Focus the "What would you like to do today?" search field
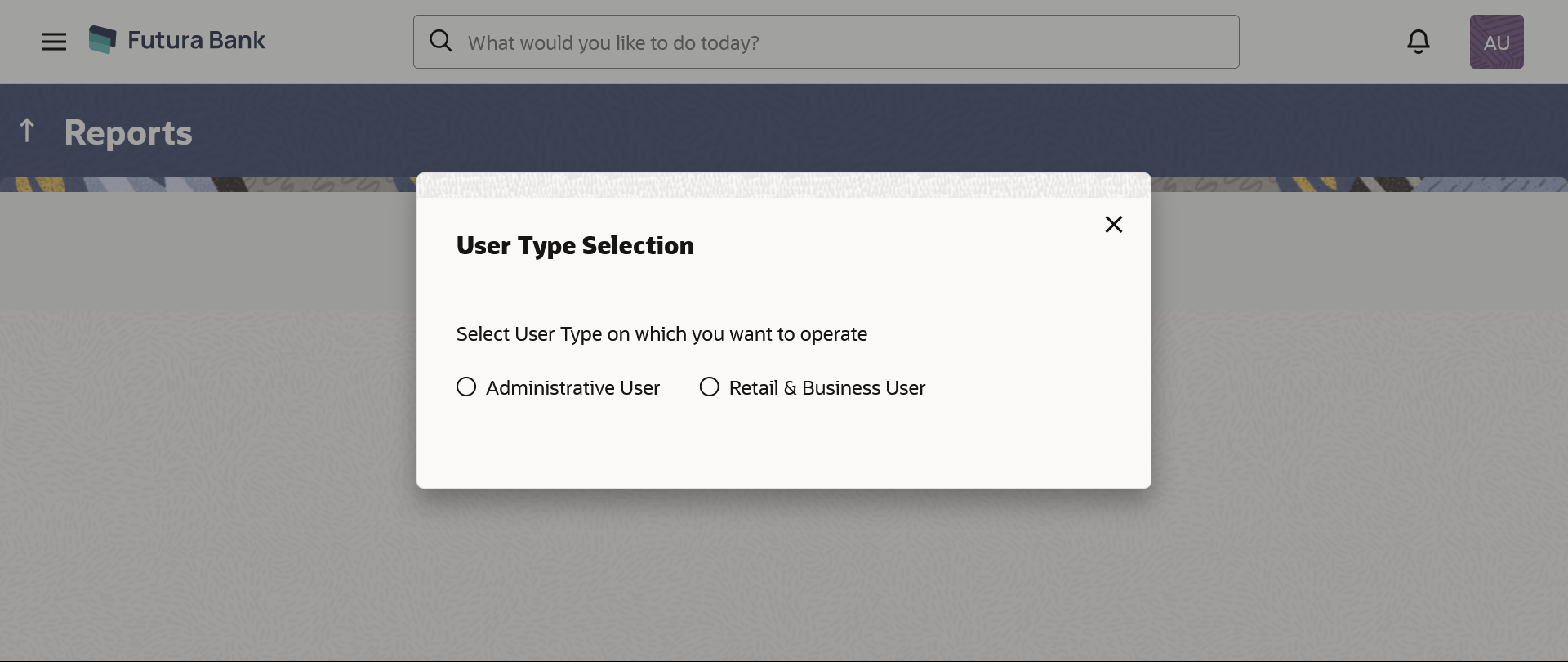This screenshot has height=662, width=1568. pos(841,42)
